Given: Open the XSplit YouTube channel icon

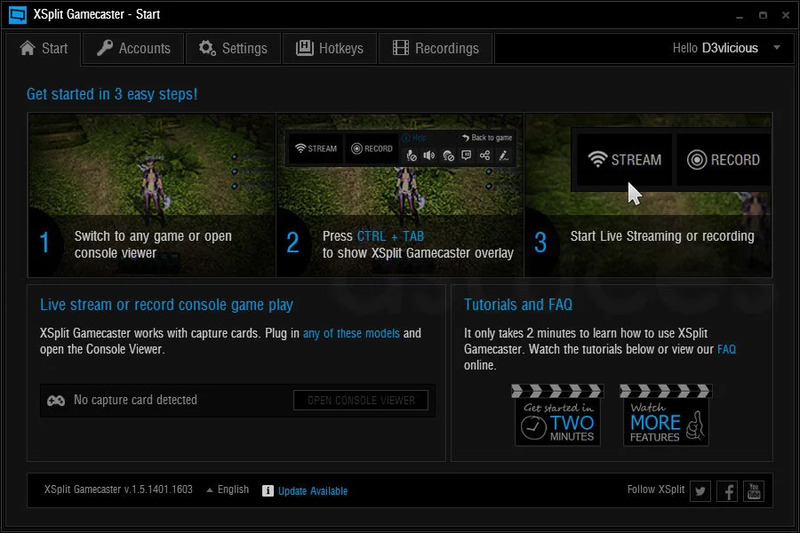Looking at the screenshot, I should coord(753,490).
